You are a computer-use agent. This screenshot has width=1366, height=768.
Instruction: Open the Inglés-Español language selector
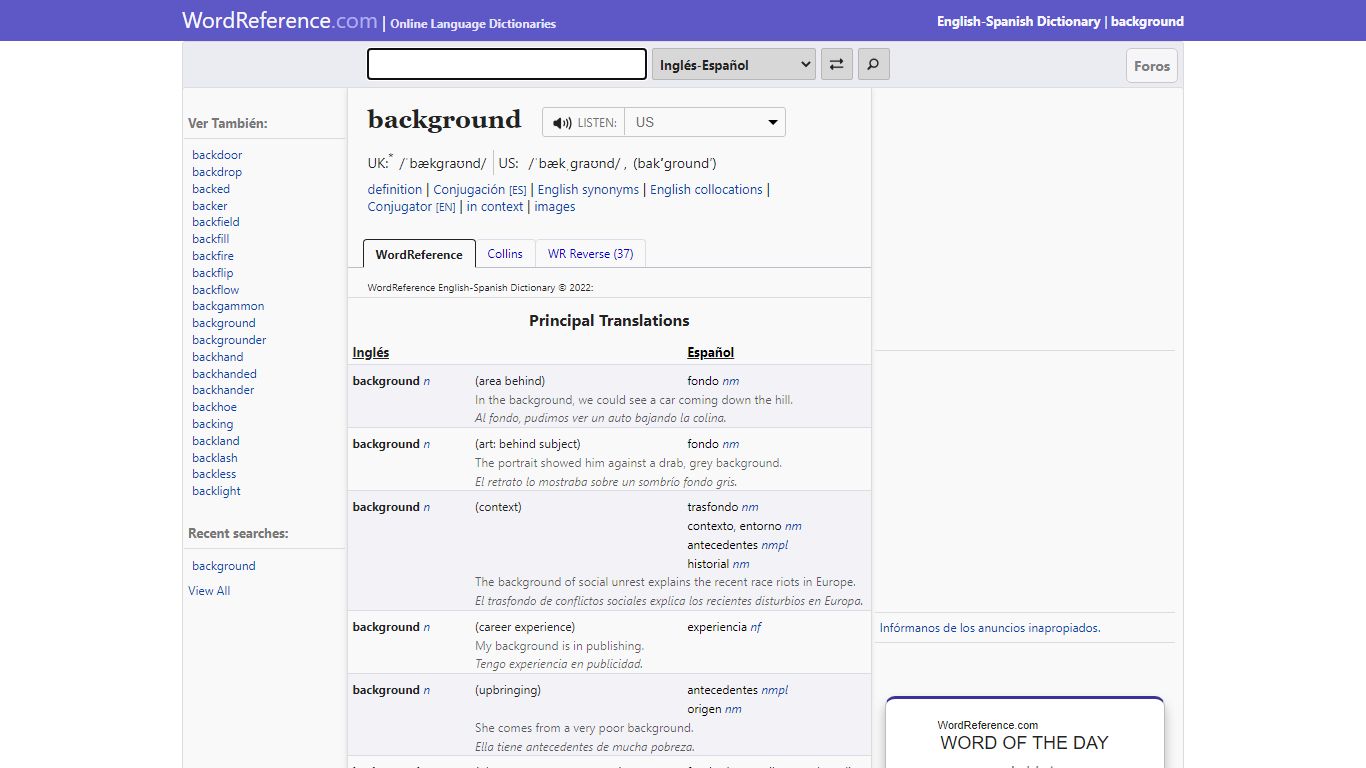point(733,65)
